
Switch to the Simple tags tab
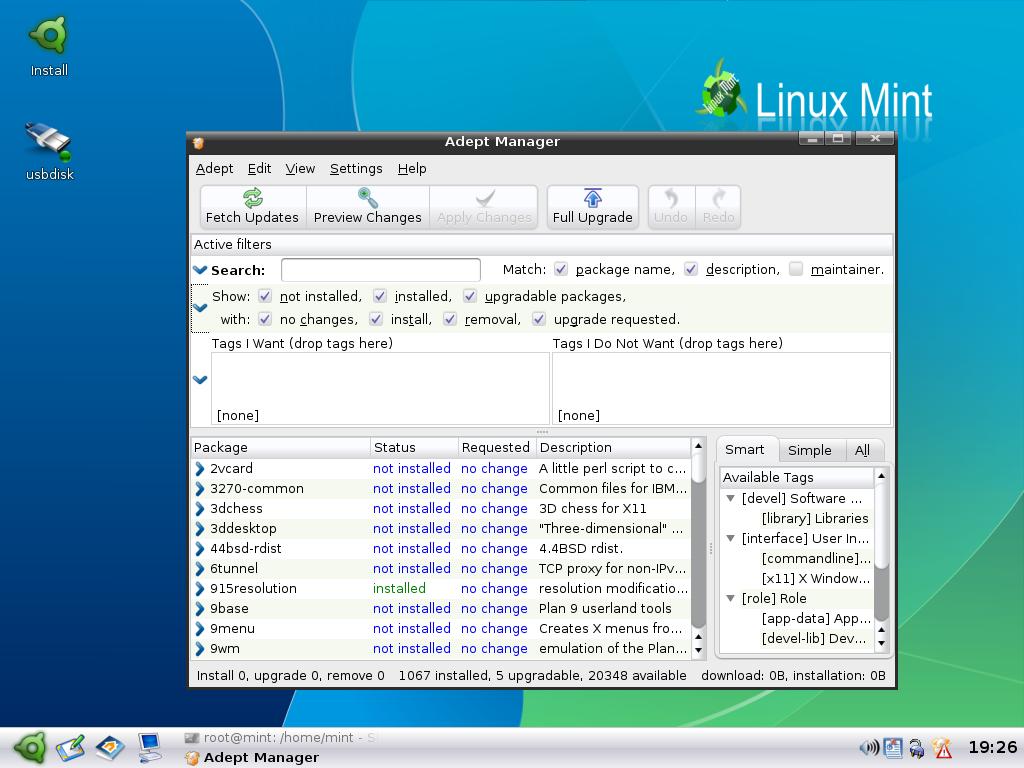click(809, 450)
